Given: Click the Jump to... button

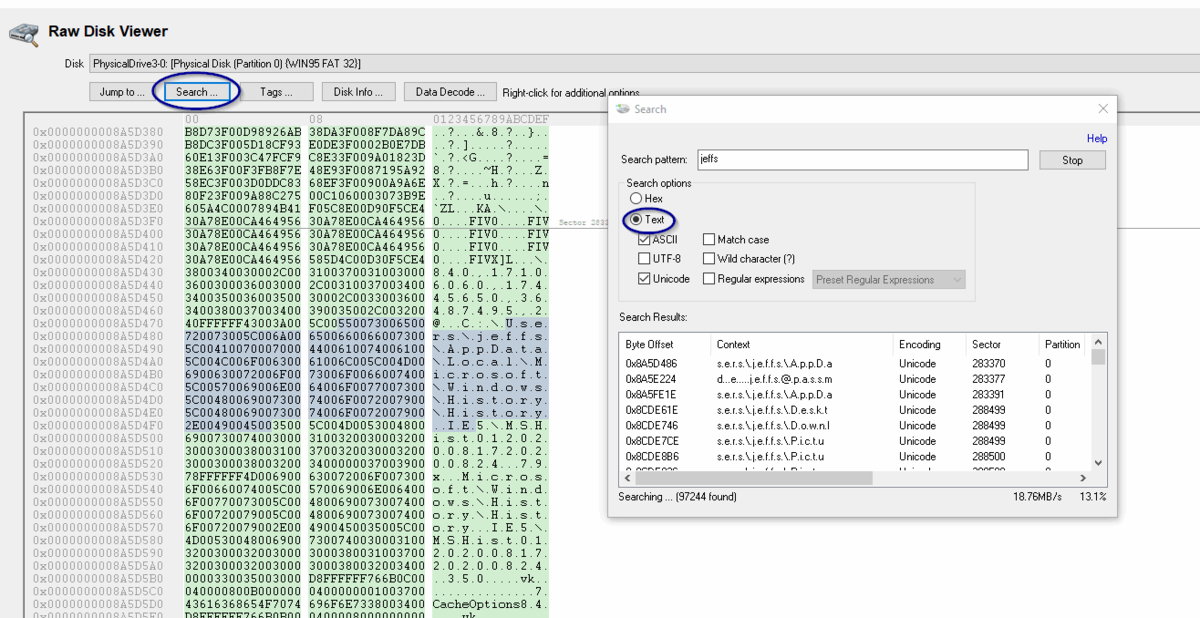Looking at the screenshot, I should [122, 92].
